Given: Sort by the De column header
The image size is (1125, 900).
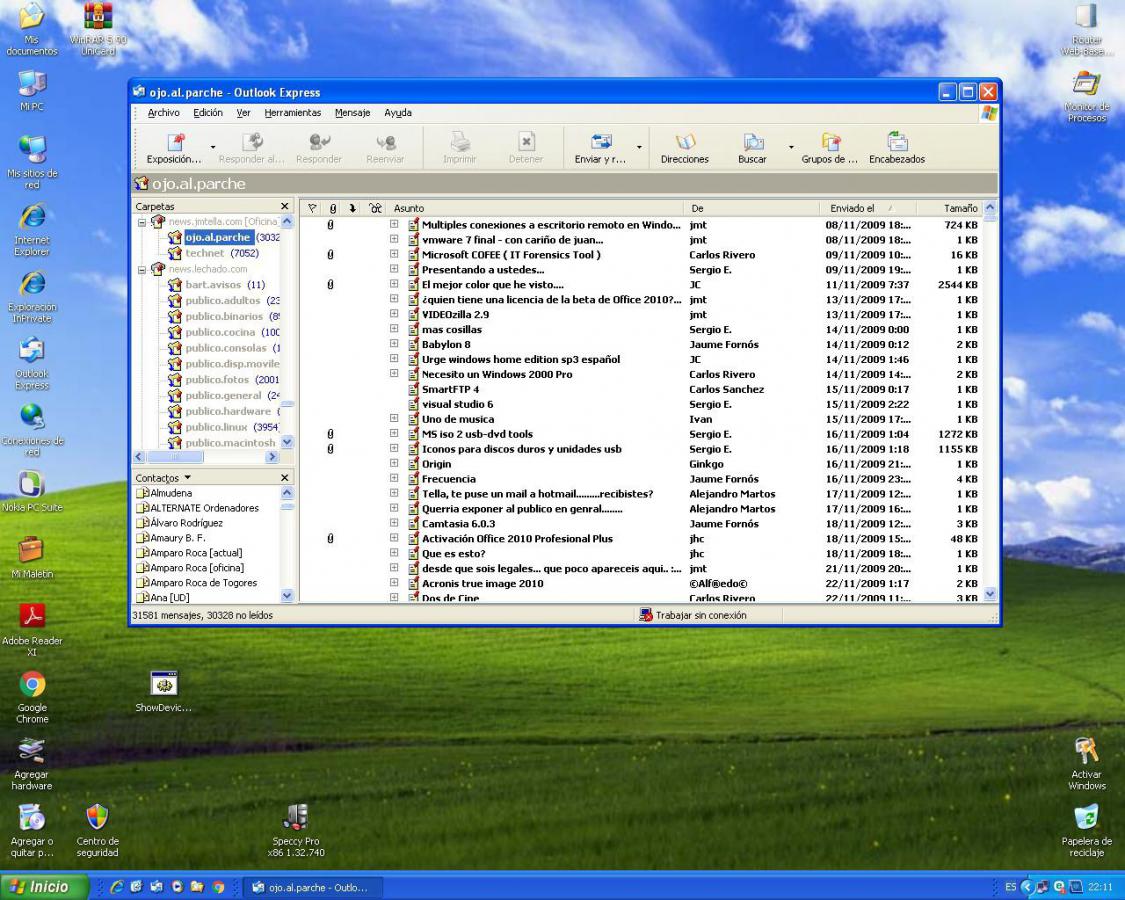Looking at the screenshot, I should pos(751,208).
